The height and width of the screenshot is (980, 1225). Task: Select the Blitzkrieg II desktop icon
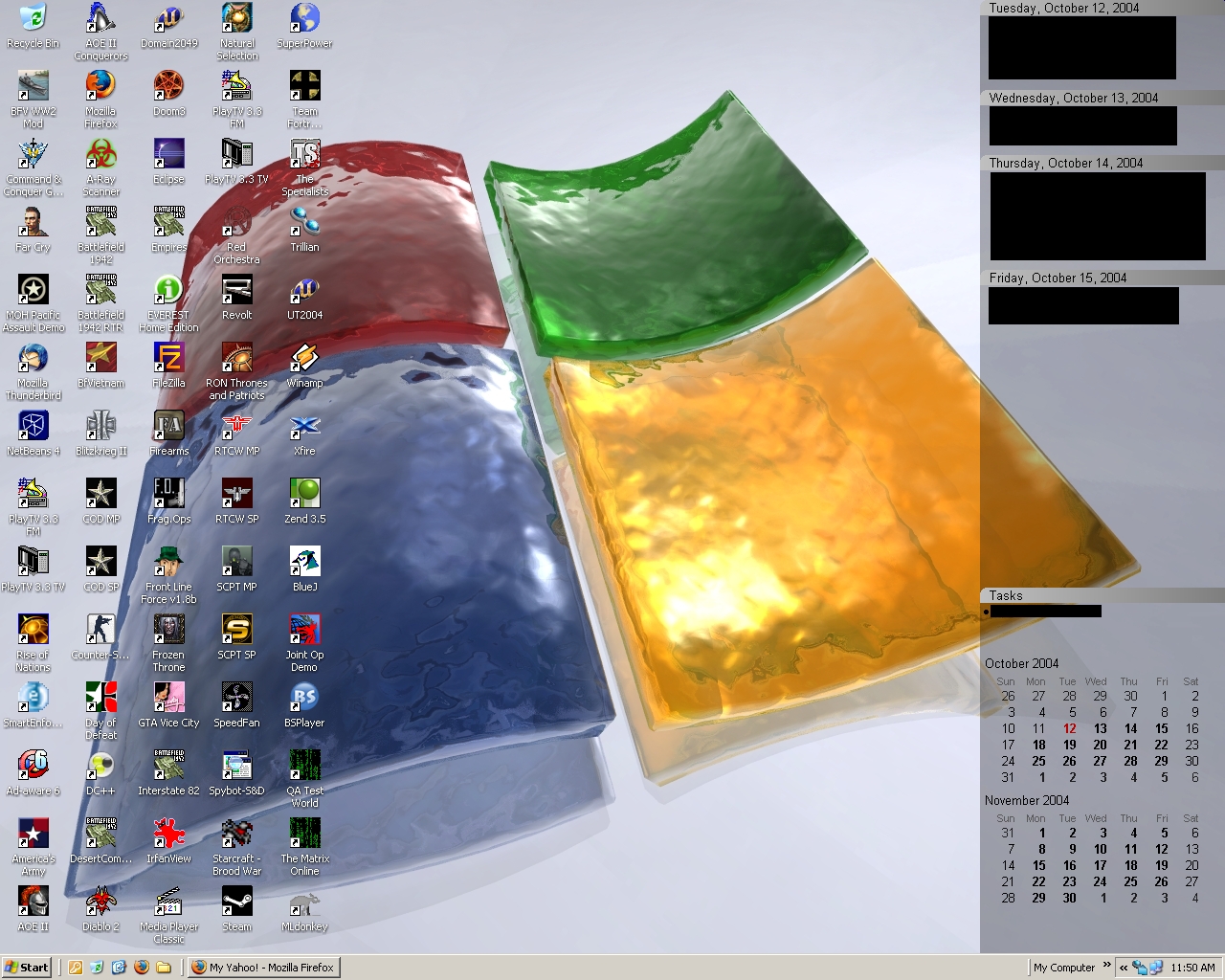[x=100, y=434]
